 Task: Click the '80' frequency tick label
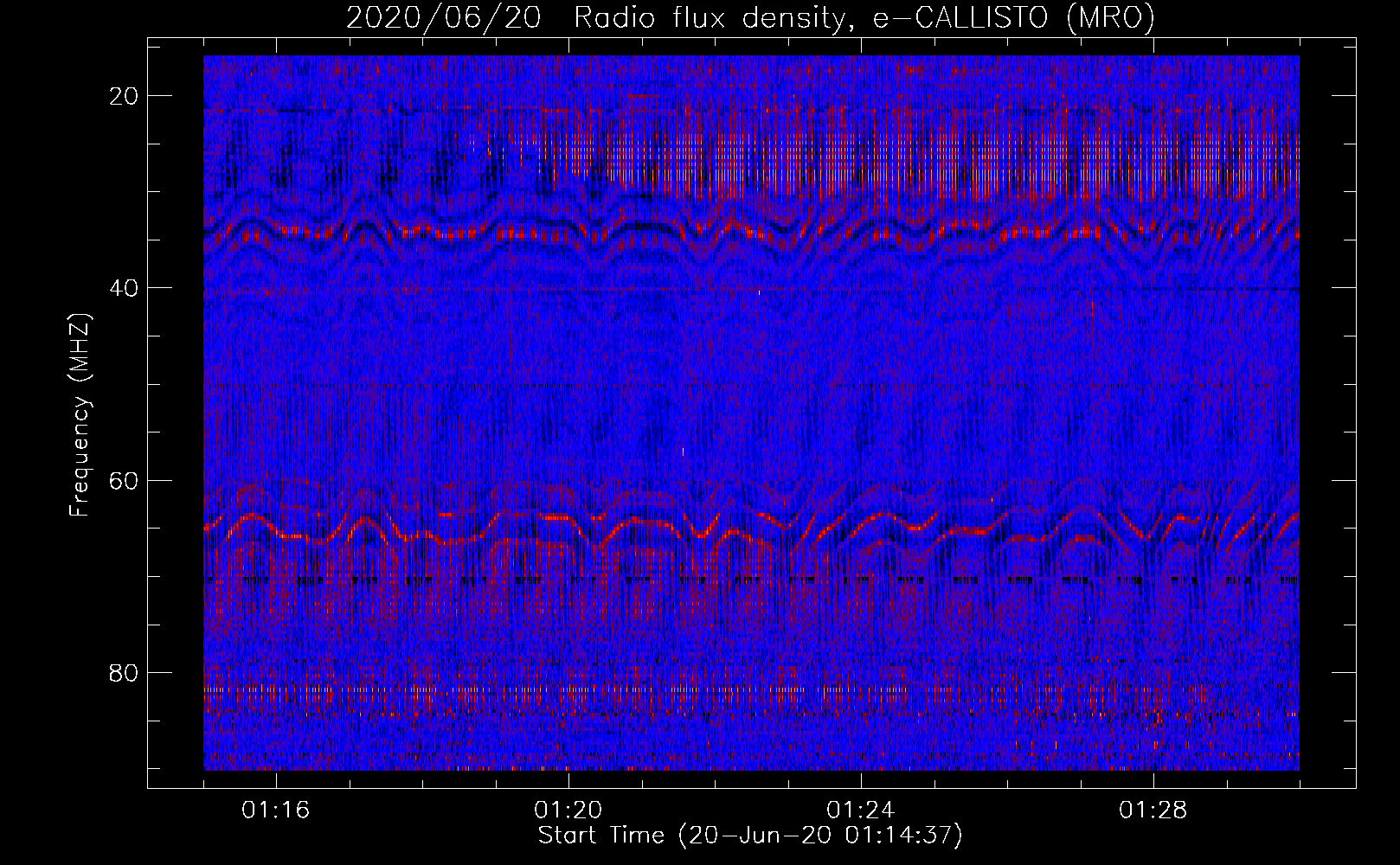click(x=125, y=673)
